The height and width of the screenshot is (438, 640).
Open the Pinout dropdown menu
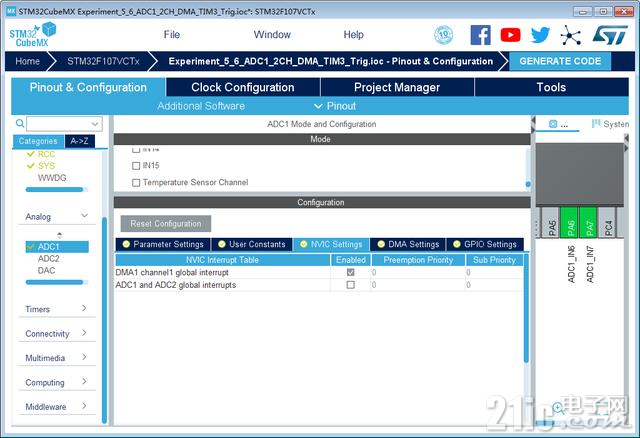coord(335,106)
